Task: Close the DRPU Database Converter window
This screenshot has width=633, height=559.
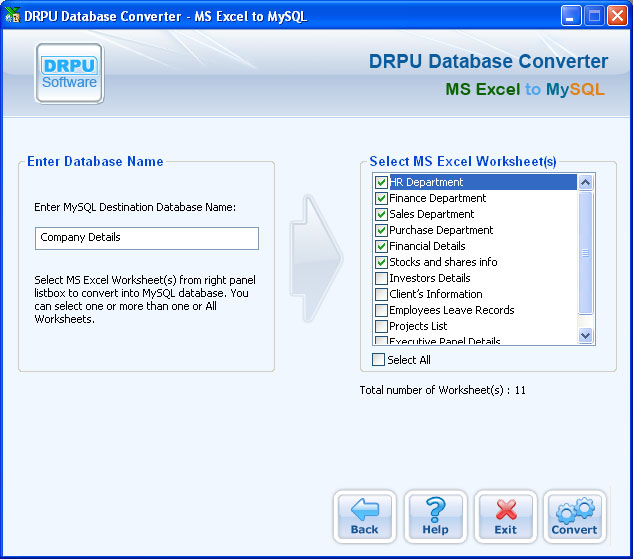Action: pyautogui.click(x=618, y=16)
